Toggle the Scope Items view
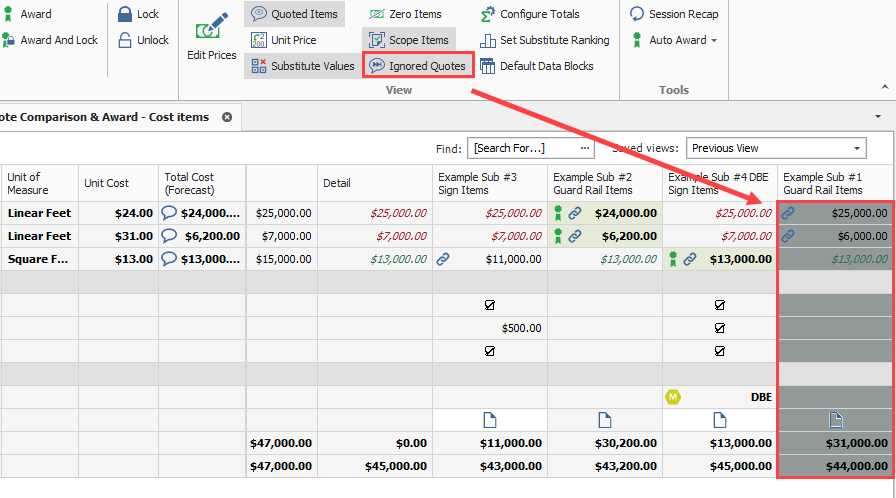The image size is (896, 498). pyautogui.click(x=409, y=40)
